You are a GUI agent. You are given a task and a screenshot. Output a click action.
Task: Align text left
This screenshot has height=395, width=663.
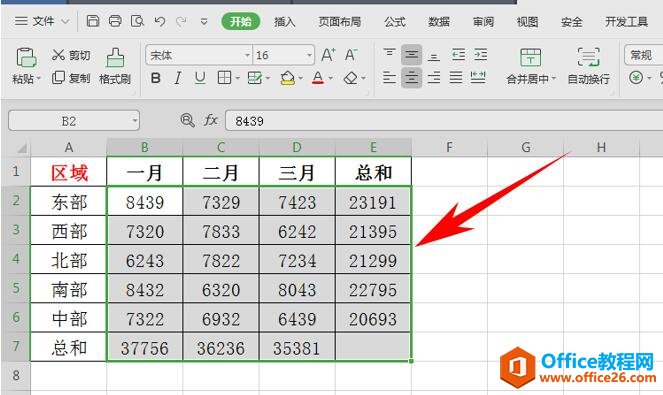click(x=389, y=77)
